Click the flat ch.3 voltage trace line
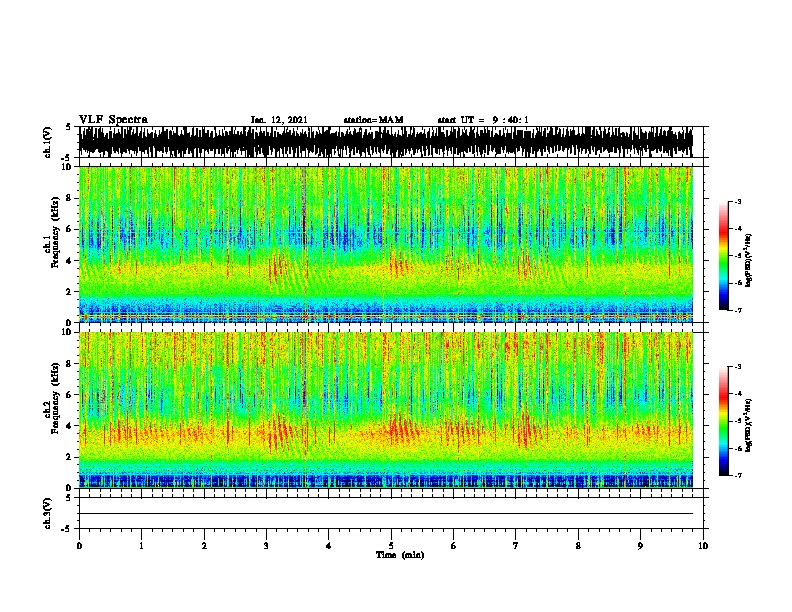The image size is (792, 612). tap(385, 514)
